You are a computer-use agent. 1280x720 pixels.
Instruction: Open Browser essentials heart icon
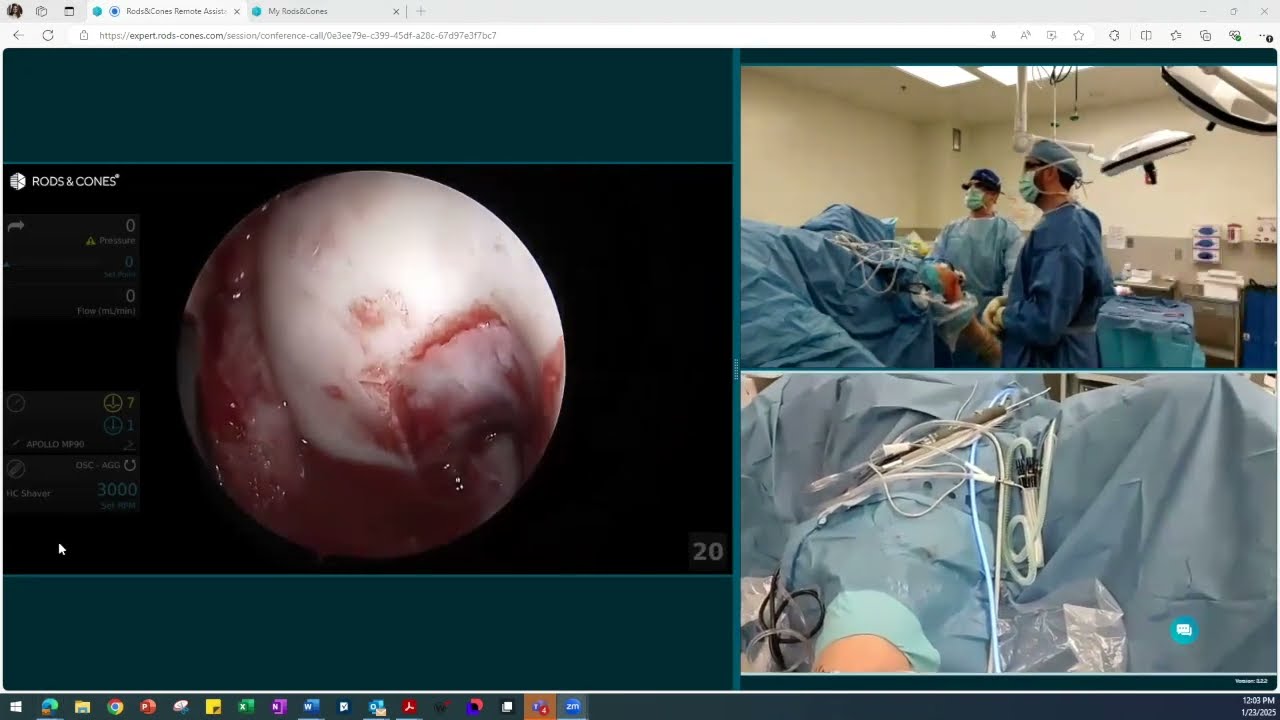coord(1235,35)
